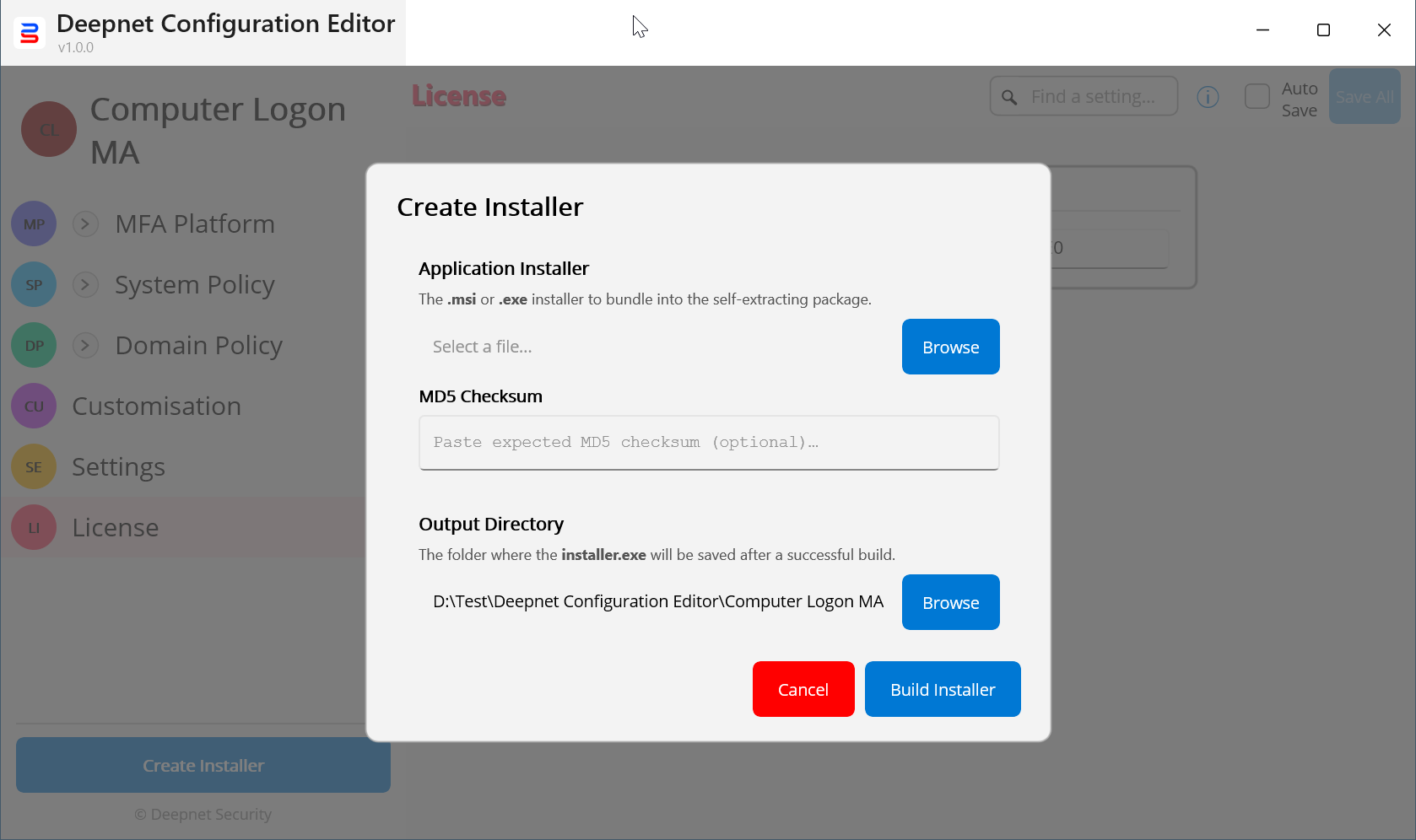
Task: Expand the MFA Platform chevron
Action: point(85,224)
